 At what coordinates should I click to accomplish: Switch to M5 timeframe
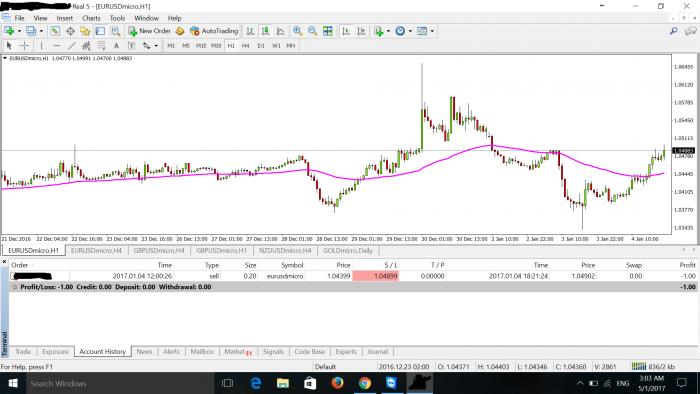point(186,46)
